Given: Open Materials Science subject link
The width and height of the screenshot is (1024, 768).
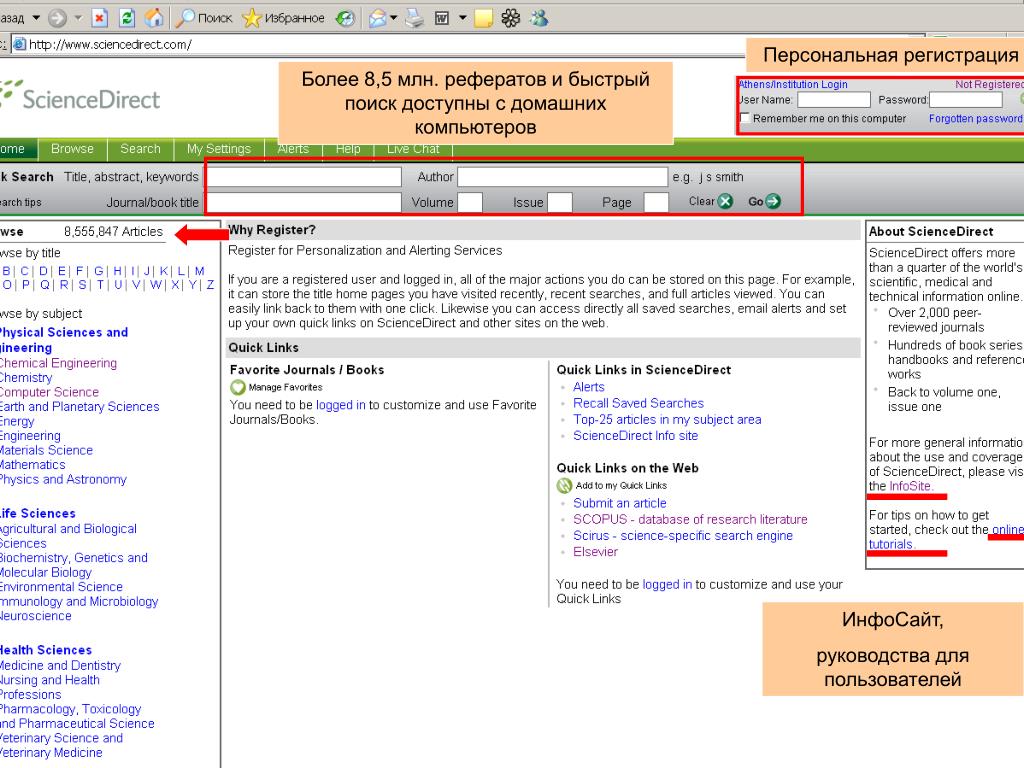Looking at the screenshot, I should coord(46,450).
